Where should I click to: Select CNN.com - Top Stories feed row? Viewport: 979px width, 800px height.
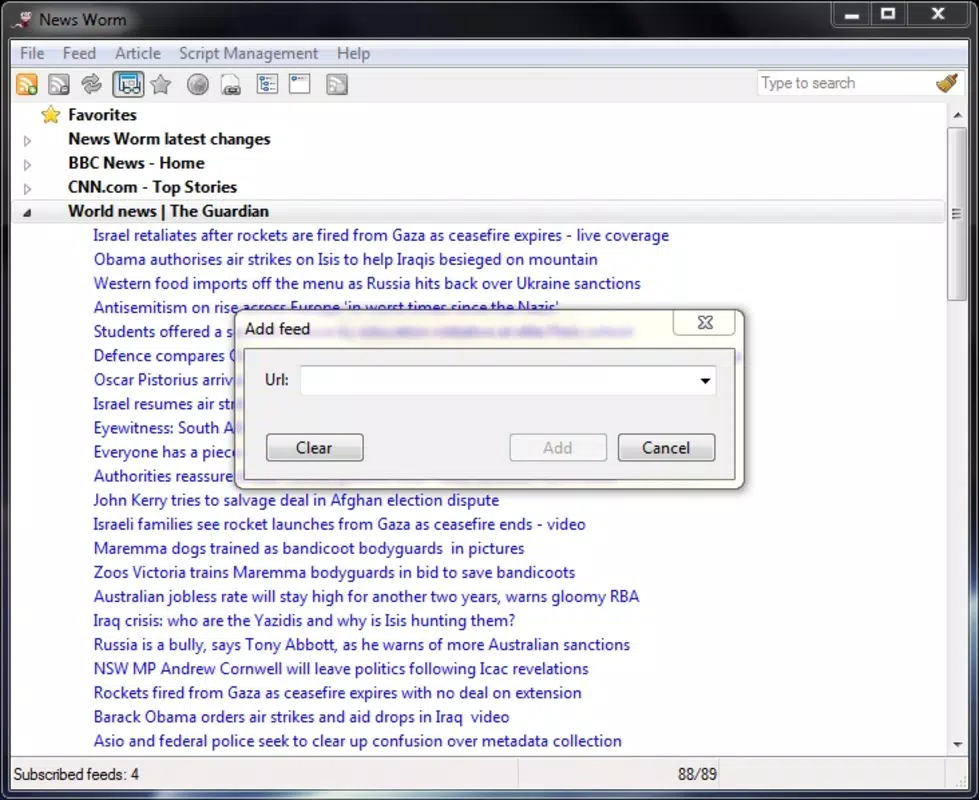tap(152, 187)
